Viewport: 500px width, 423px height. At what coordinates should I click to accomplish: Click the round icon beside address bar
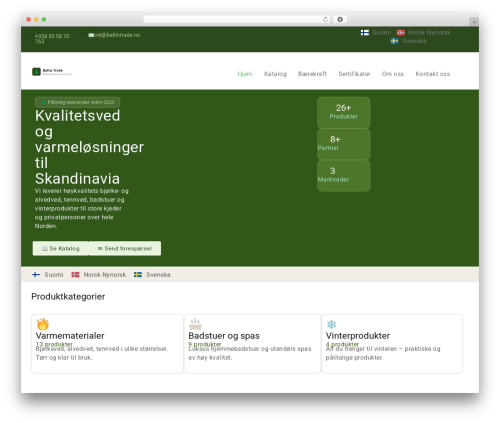pyautogui.click(x=340, y=20)
